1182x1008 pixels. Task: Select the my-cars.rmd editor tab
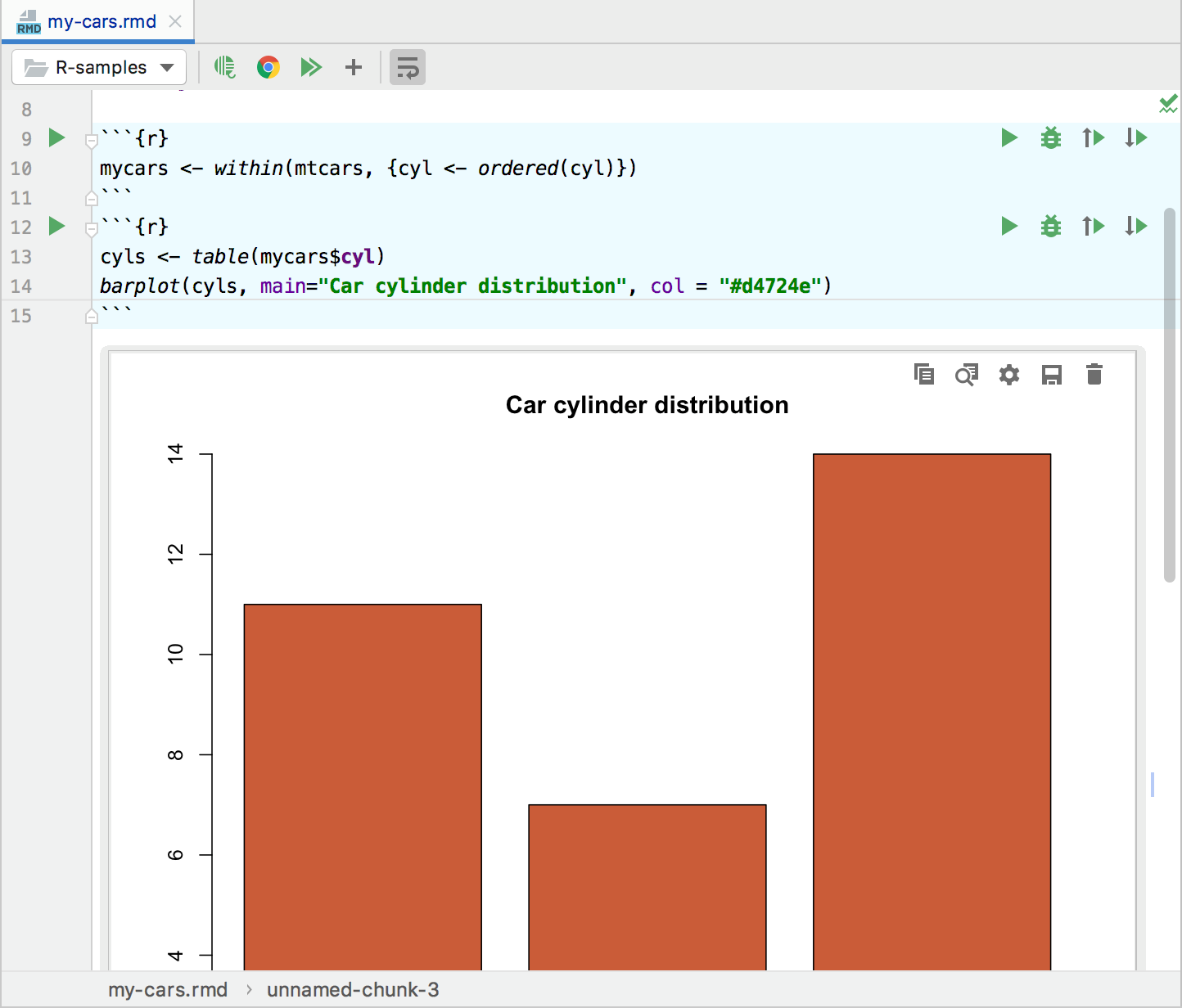[102, 22]
